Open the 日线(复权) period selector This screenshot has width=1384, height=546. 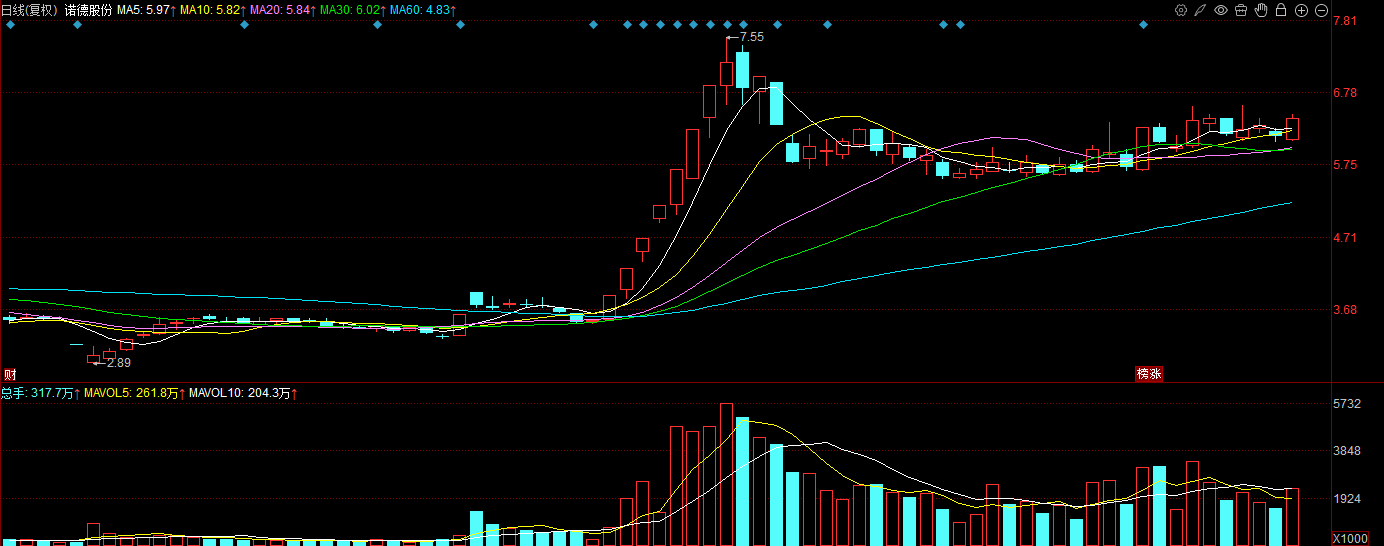(30, 9)
